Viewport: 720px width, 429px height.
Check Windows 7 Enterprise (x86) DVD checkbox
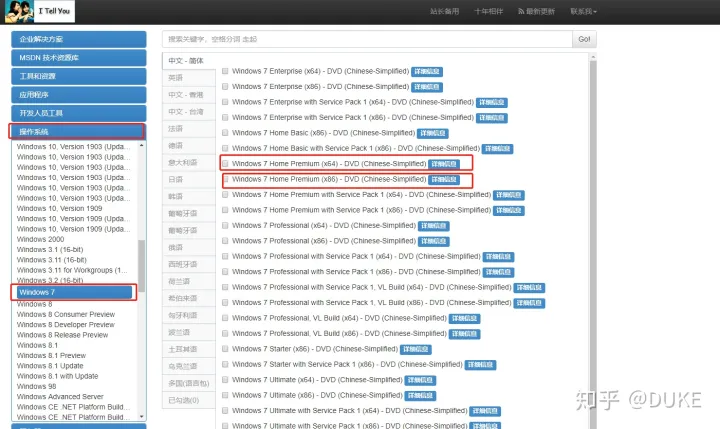[225, 86]
